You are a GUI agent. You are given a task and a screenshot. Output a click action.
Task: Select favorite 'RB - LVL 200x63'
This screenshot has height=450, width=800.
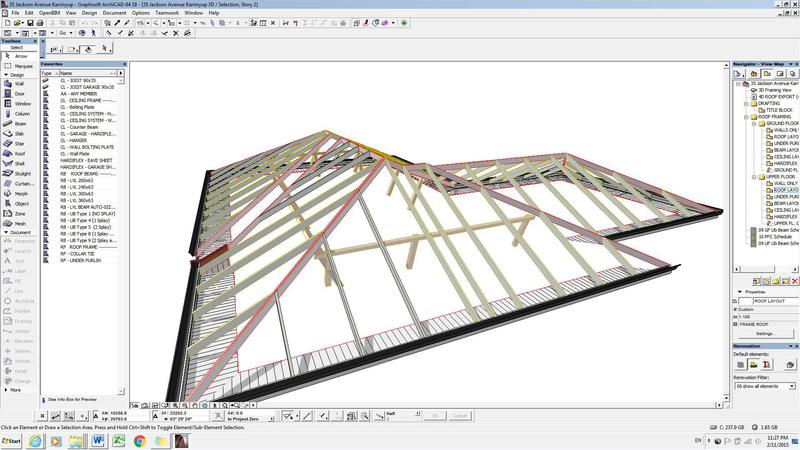[77, 180]
